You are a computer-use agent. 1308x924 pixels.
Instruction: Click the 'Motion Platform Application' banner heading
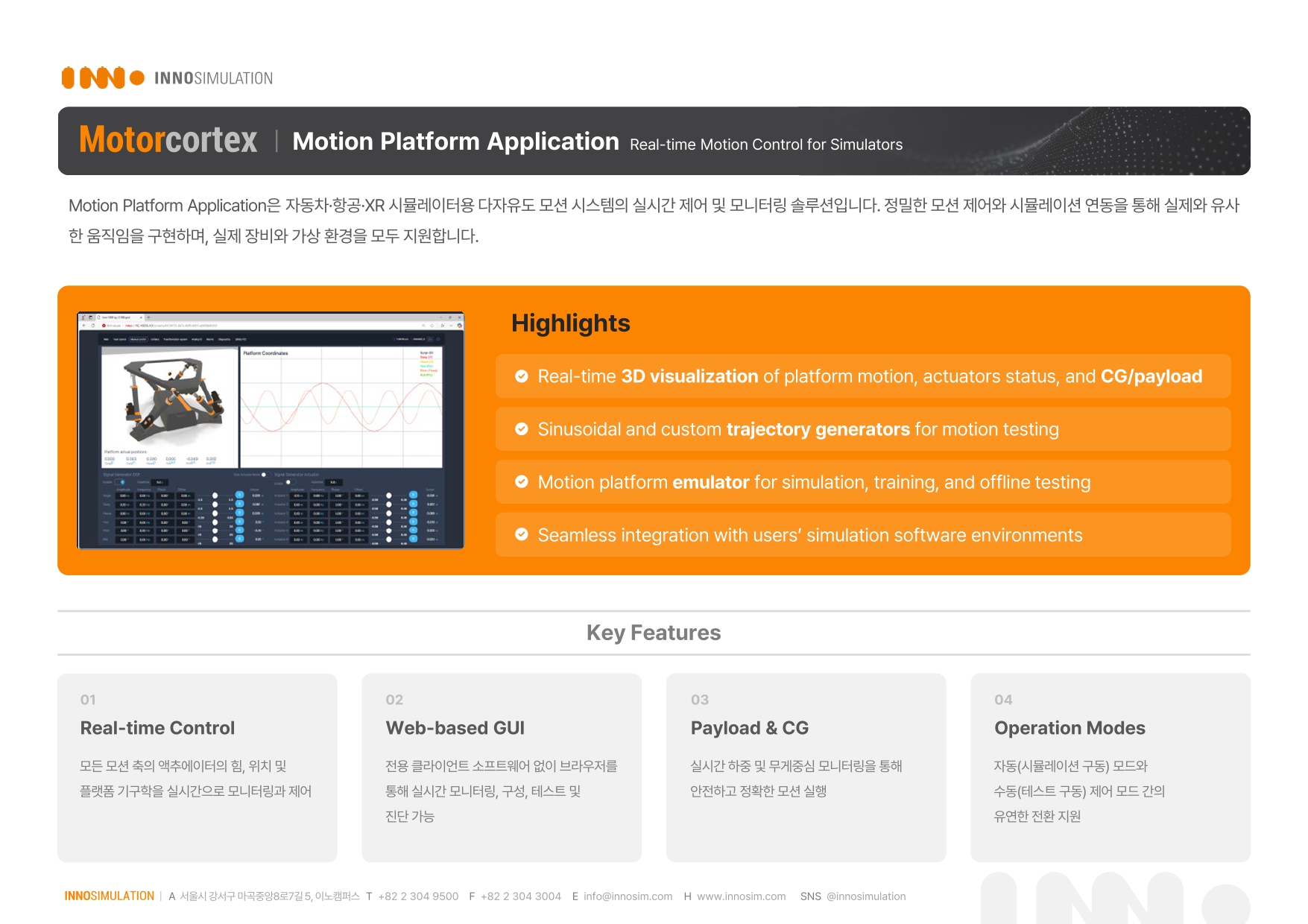pos(455,142)
